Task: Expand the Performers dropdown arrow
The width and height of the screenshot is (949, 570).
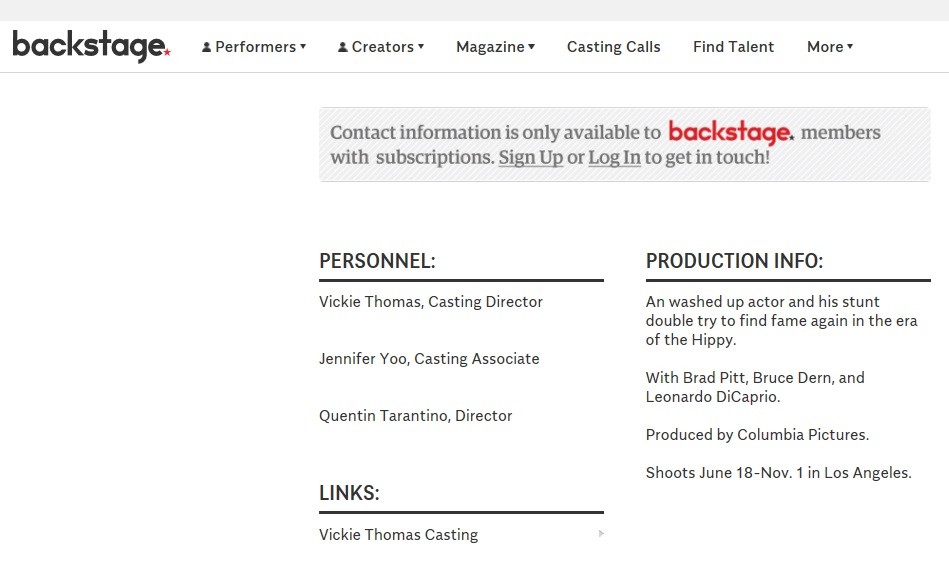Action: click(303, 46)
